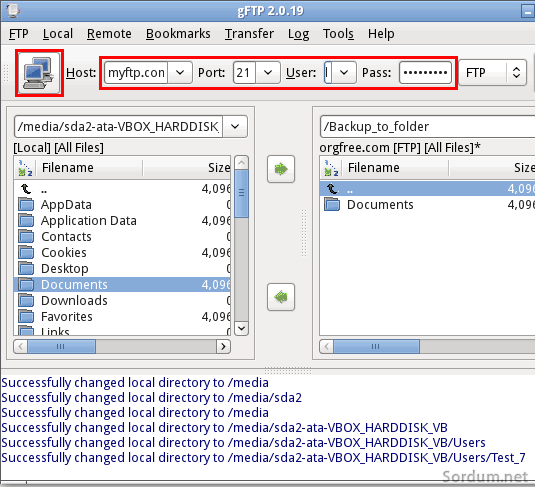Screen dimensions: 535x487
Task: Click log line ending in VBOX_HARDDISK_VB/Users
Action: [243, 443]
